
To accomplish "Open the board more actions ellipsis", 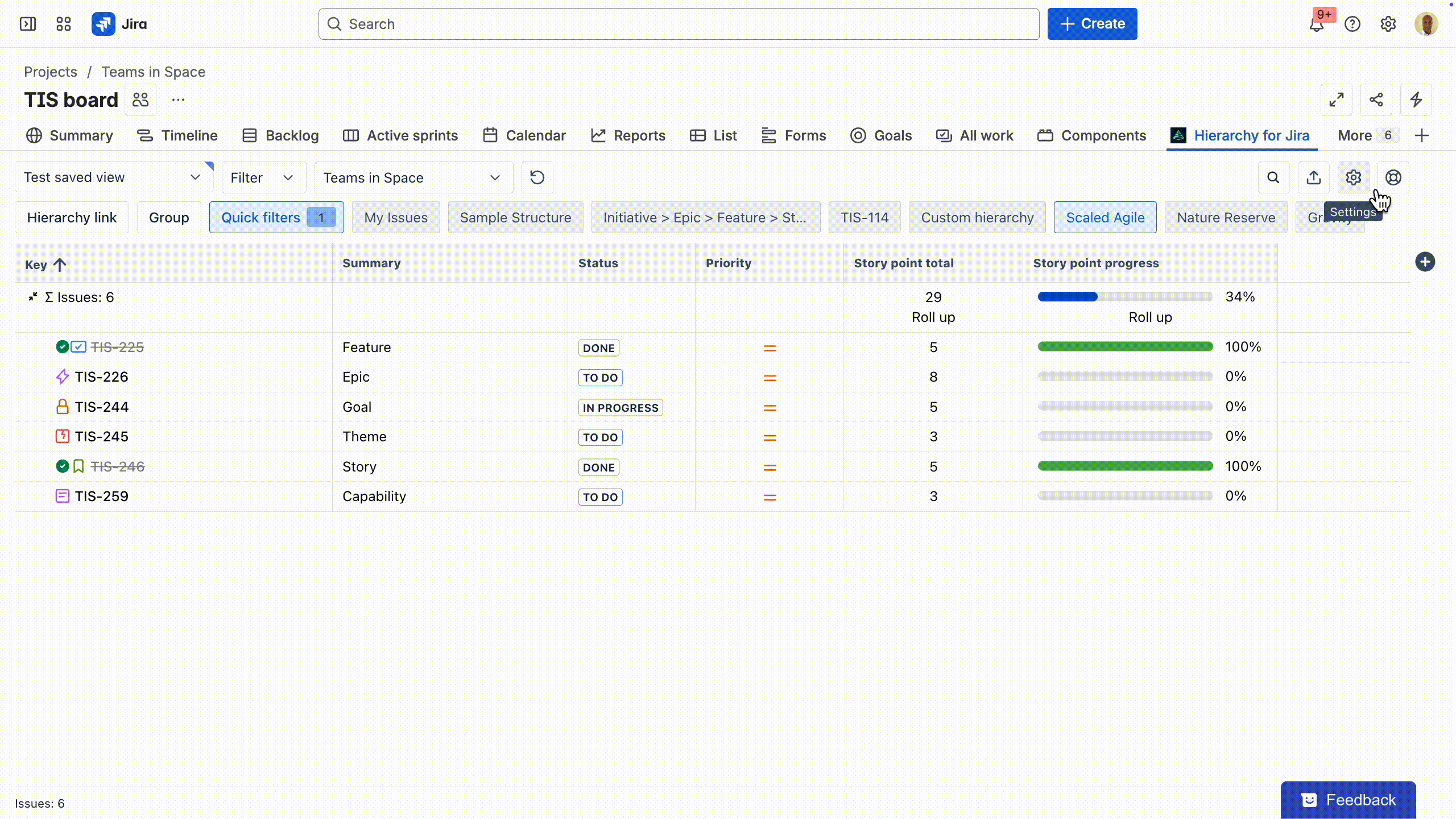I will [178, 100].
